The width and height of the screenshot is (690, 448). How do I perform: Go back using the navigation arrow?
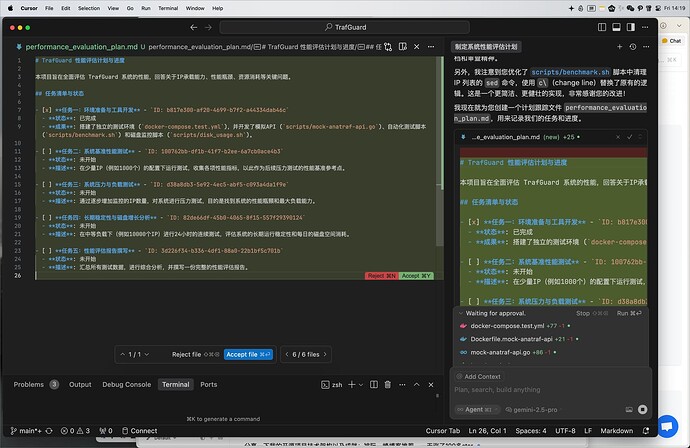coord(194,27)
